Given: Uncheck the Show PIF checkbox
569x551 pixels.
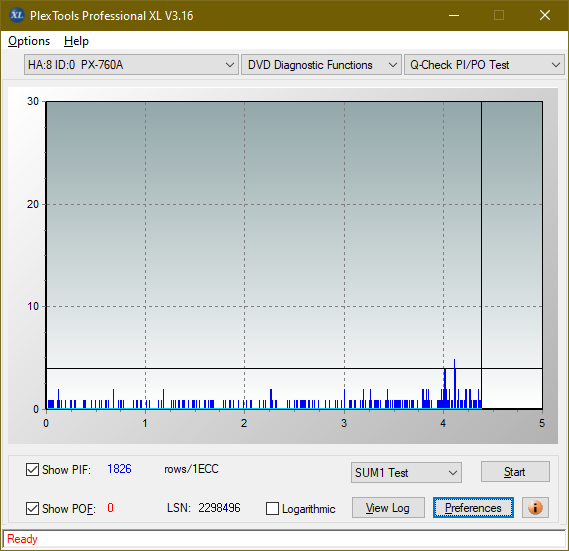Looking at the screenshot, I should [x=32, y=469].
